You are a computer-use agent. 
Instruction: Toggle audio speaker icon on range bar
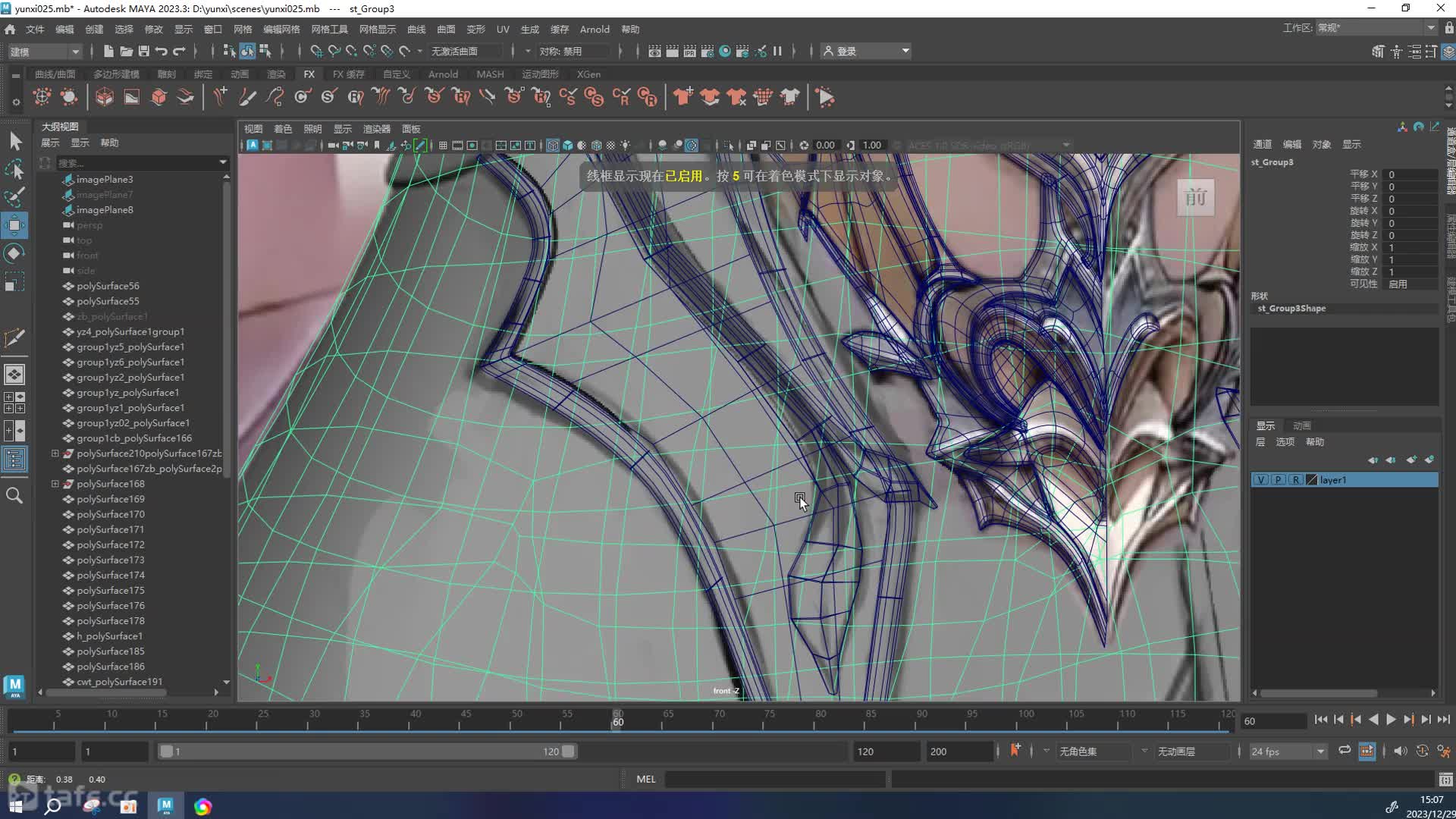(x=1400, y=751)
